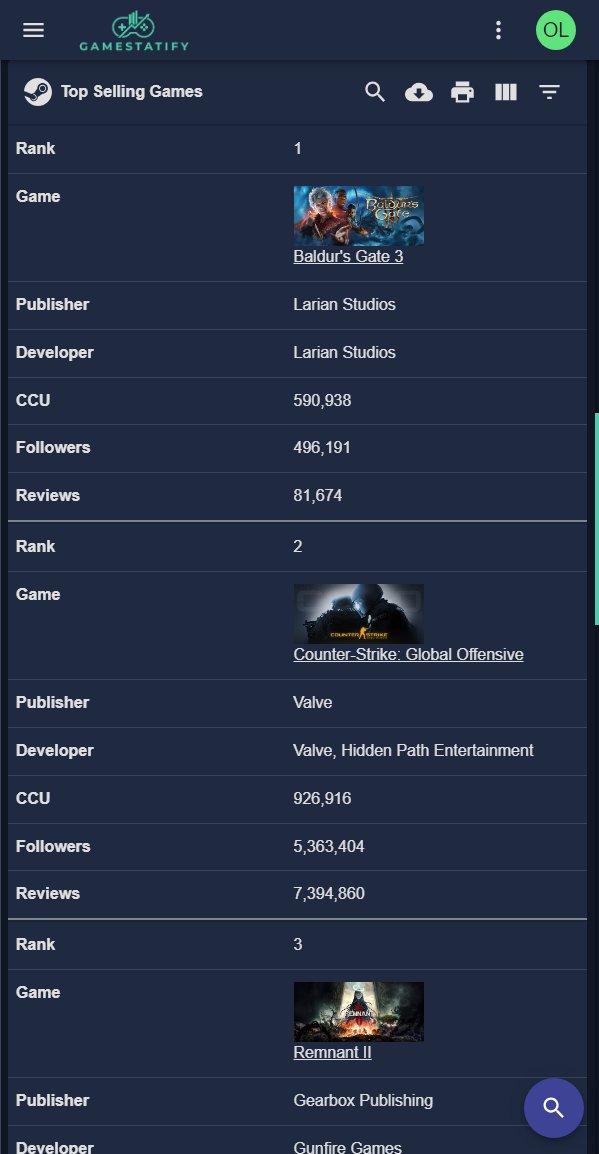Click the GameStatify logo
Screen dimensions: 599x1154
134,31
